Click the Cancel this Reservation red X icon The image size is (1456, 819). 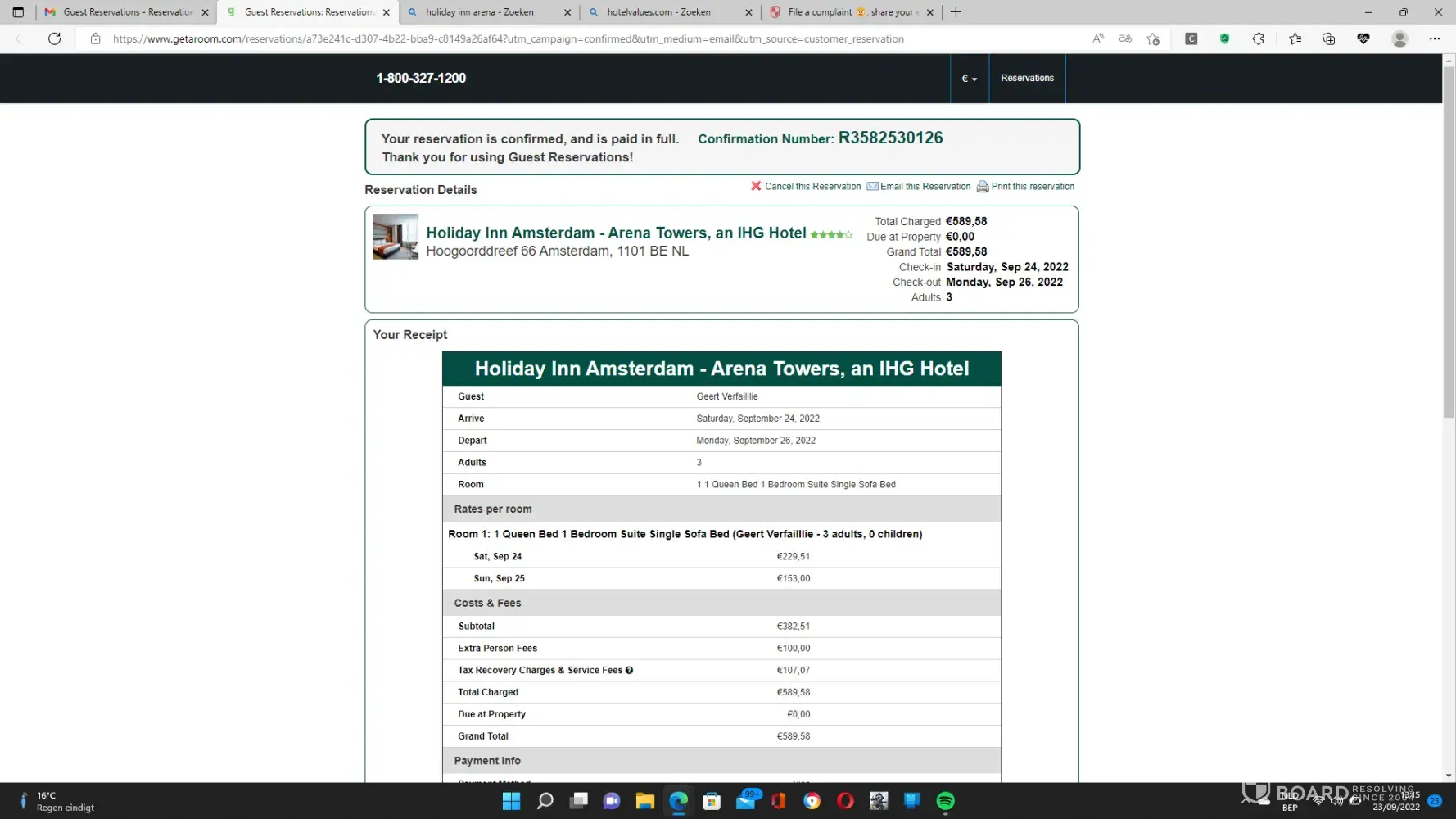pos(755,186)
